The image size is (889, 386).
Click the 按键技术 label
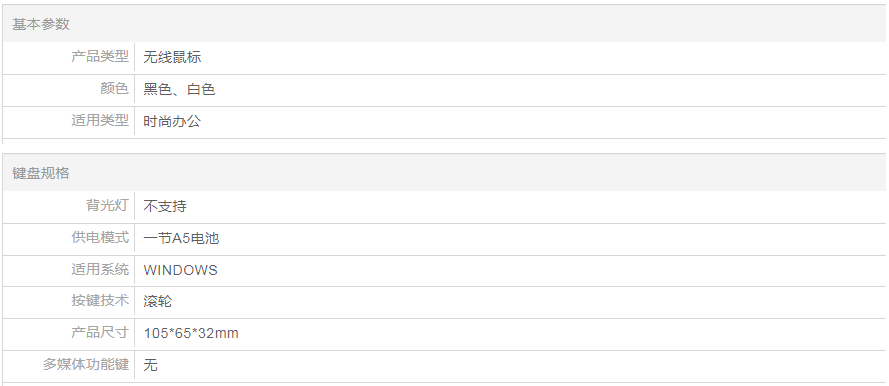100,300
